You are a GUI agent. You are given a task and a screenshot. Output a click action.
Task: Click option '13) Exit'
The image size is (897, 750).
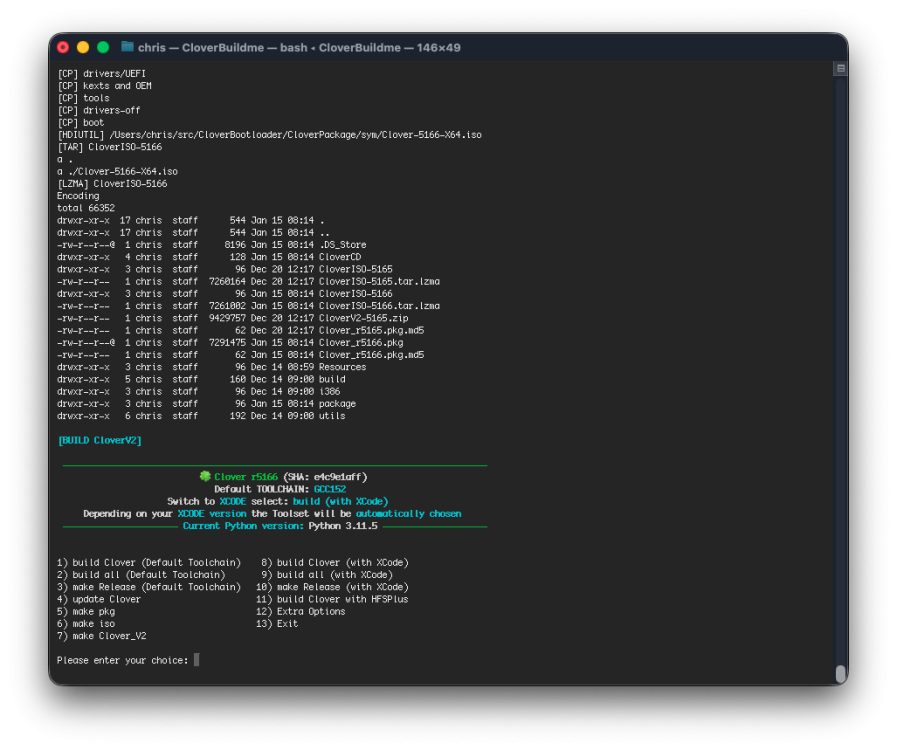277,624
